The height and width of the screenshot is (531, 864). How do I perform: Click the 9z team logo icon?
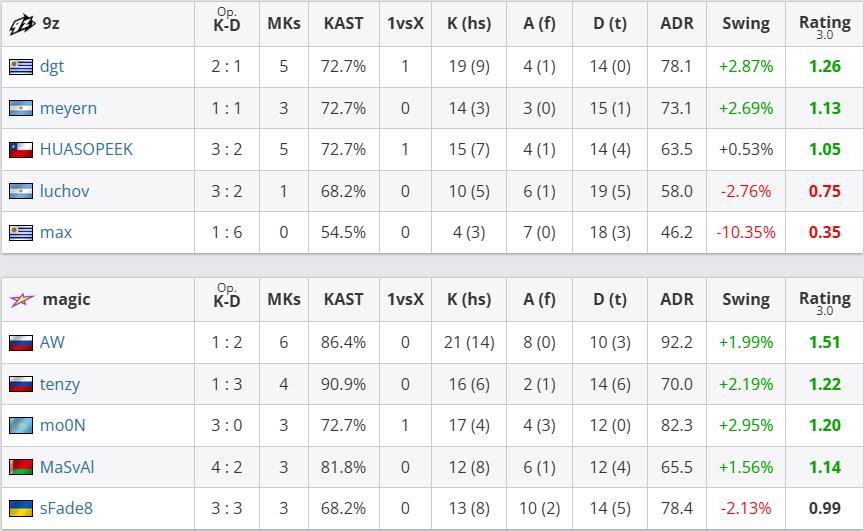(21, 24)
